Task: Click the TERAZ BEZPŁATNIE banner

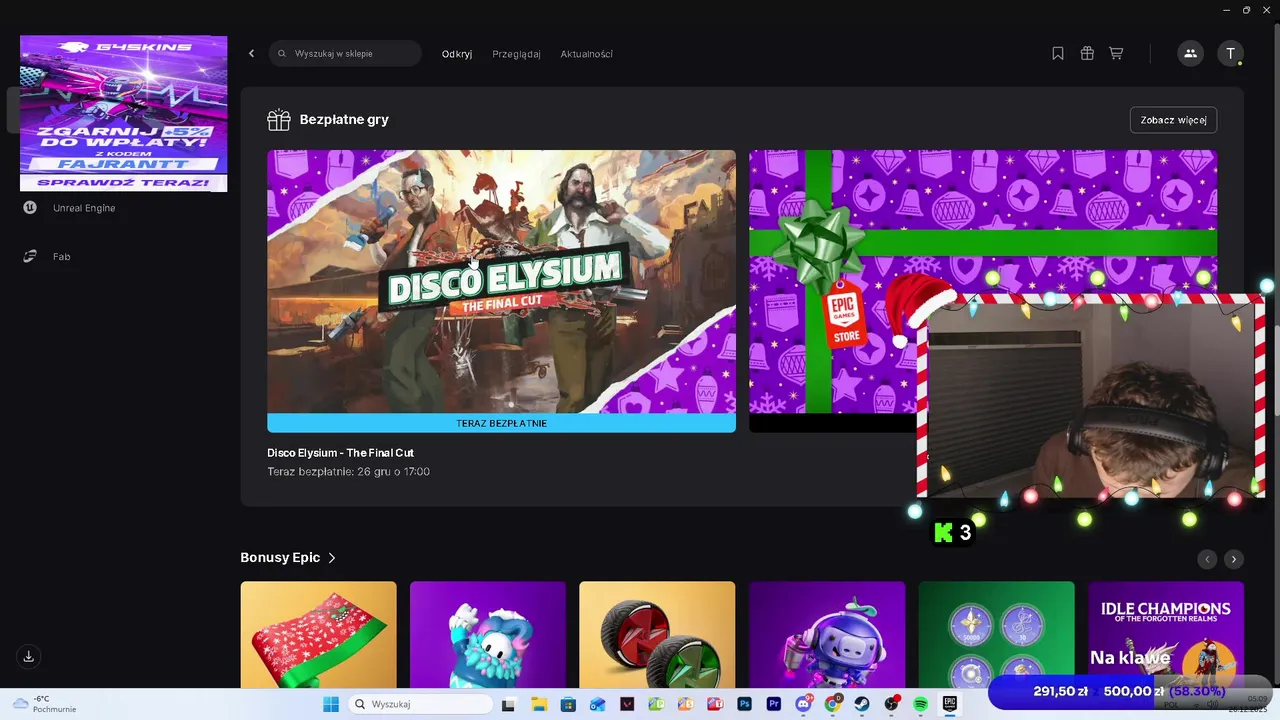Action: point(501,423)
